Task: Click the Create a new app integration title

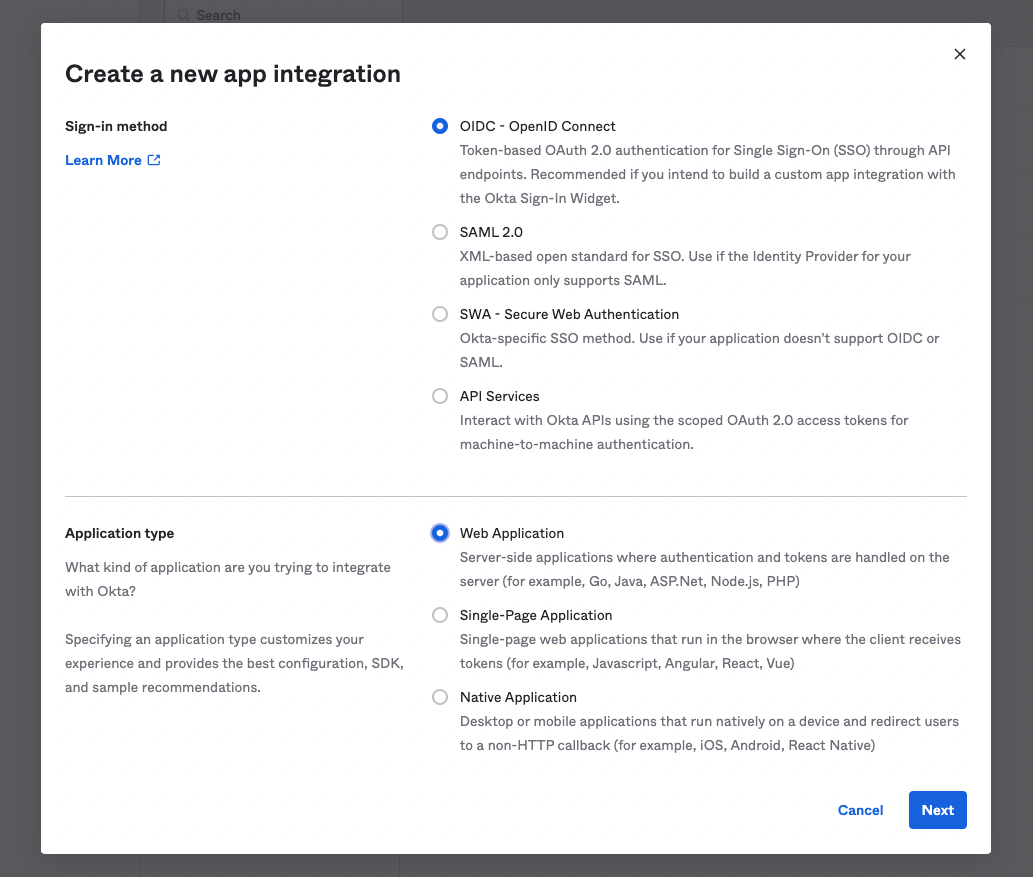Action: 232,74
